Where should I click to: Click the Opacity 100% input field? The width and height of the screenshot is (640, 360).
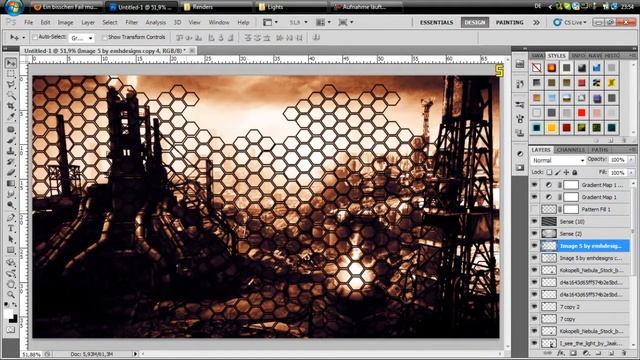[x=618, y=160]
